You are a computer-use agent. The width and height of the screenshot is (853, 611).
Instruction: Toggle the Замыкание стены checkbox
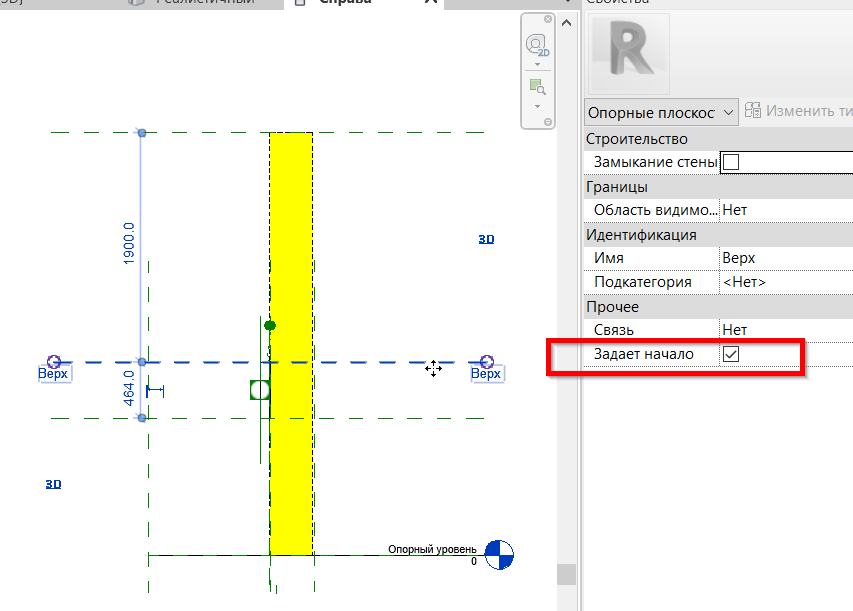(x=731, y=162)
